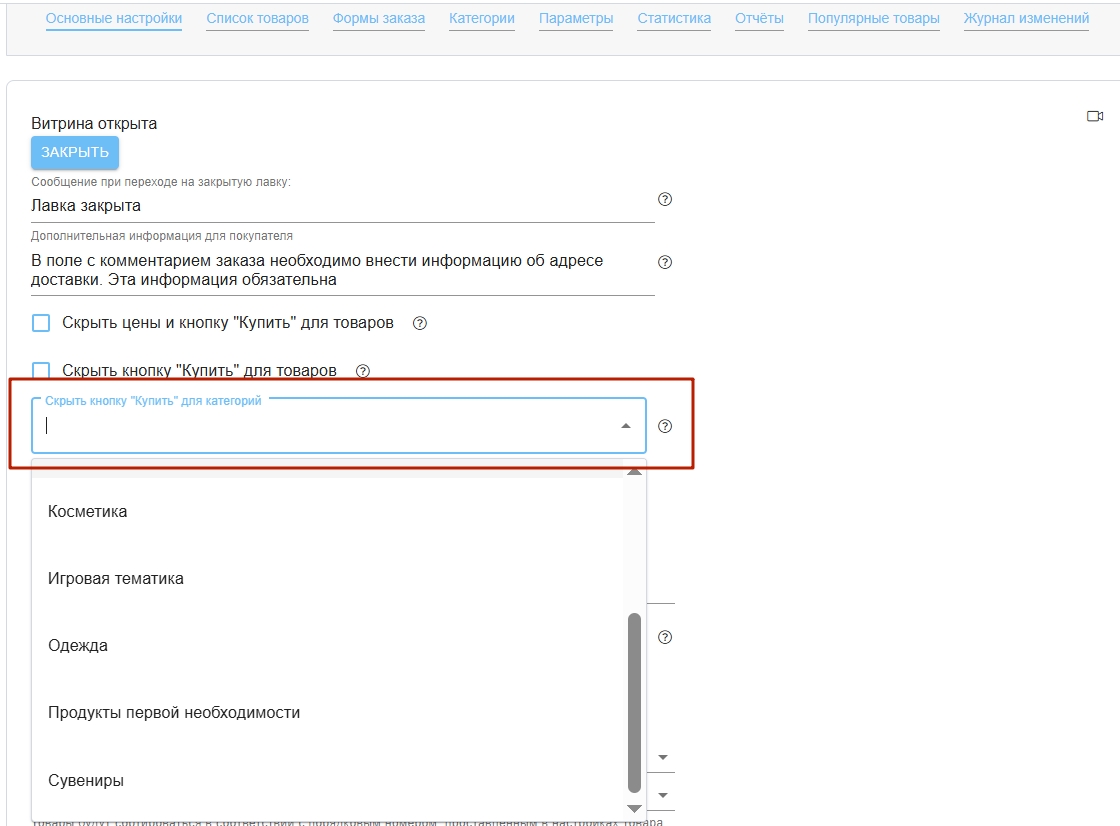Screen dimensions: 1120x826
Task: Click help icon next to 'Скрыть цены' checkbox
Action: [420, 323]
